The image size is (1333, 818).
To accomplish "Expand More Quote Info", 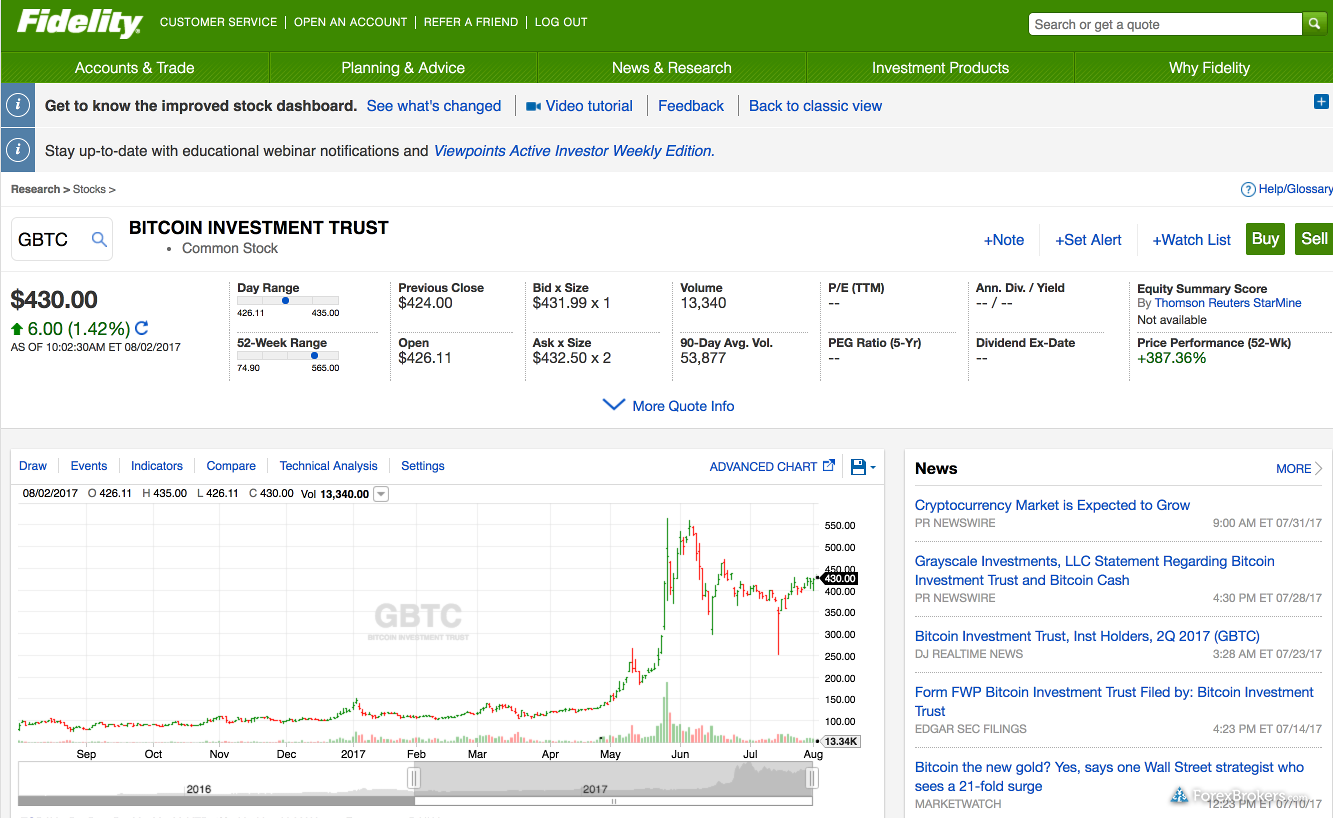I will tap(669, 406).
